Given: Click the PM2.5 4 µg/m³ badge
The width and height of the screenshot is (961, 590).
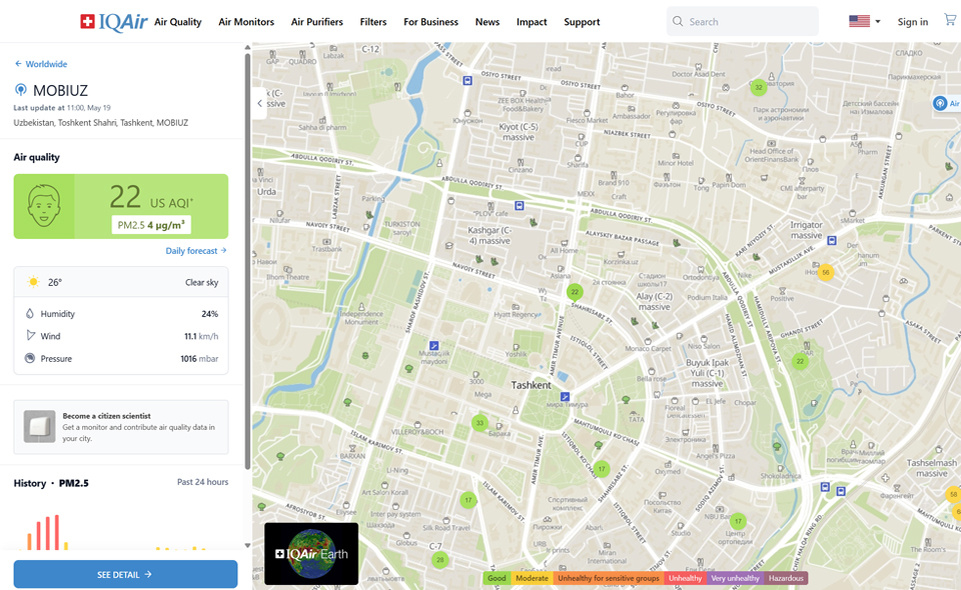Looking at the screenshot, I should point(151,225).
